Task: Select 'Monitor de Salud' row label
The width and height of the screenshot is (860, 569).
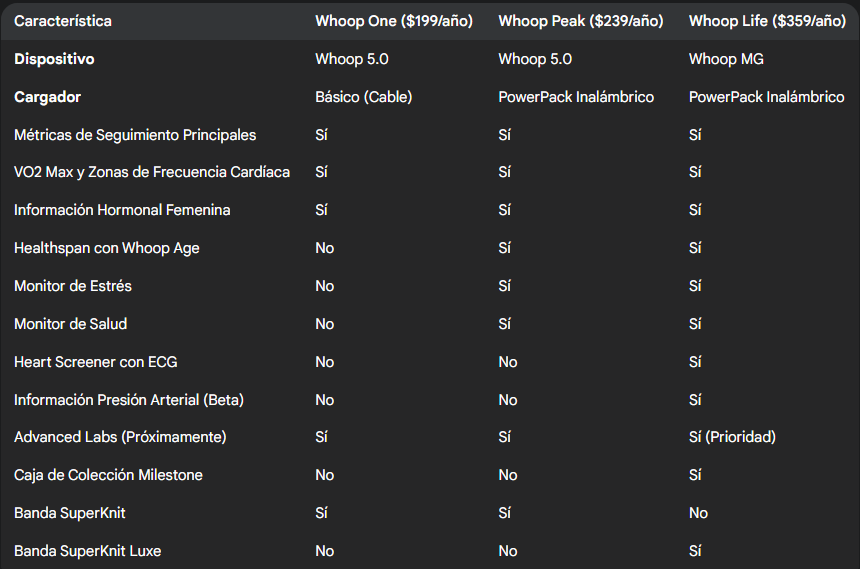Action: point(71,324)
